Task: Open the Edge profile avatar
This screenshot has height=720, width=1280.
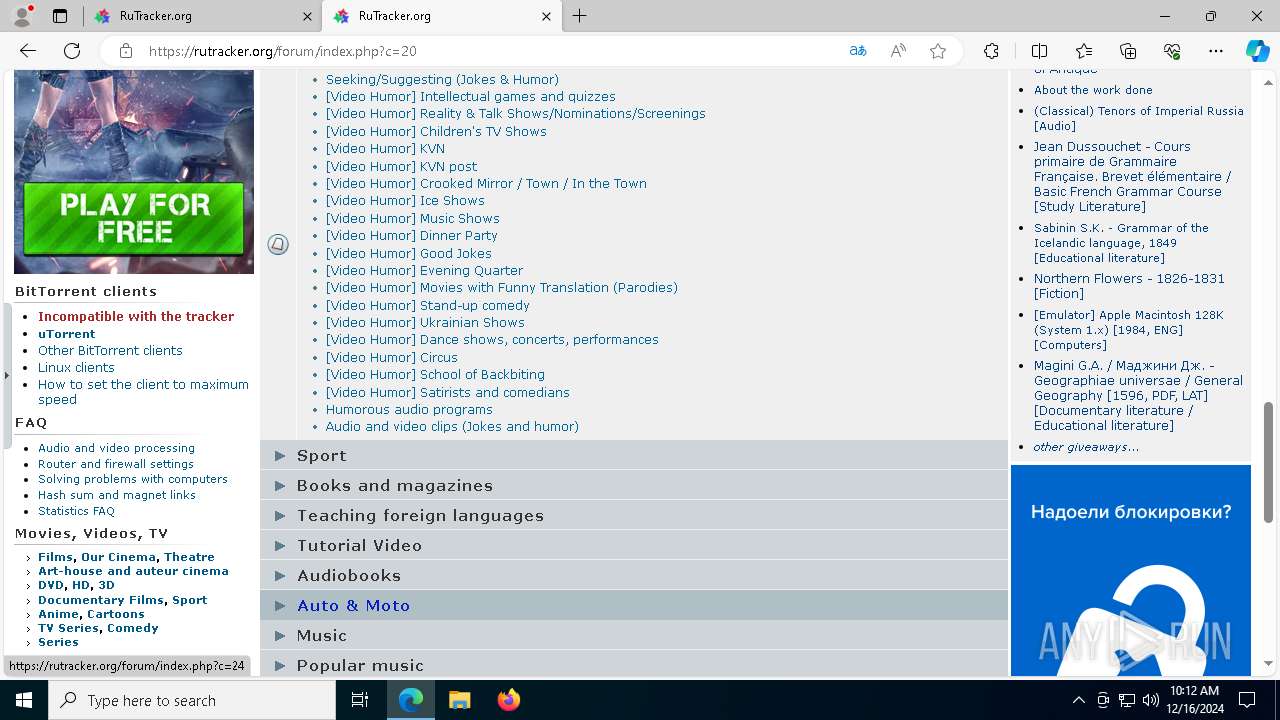Action: click(x=22, y=16)
